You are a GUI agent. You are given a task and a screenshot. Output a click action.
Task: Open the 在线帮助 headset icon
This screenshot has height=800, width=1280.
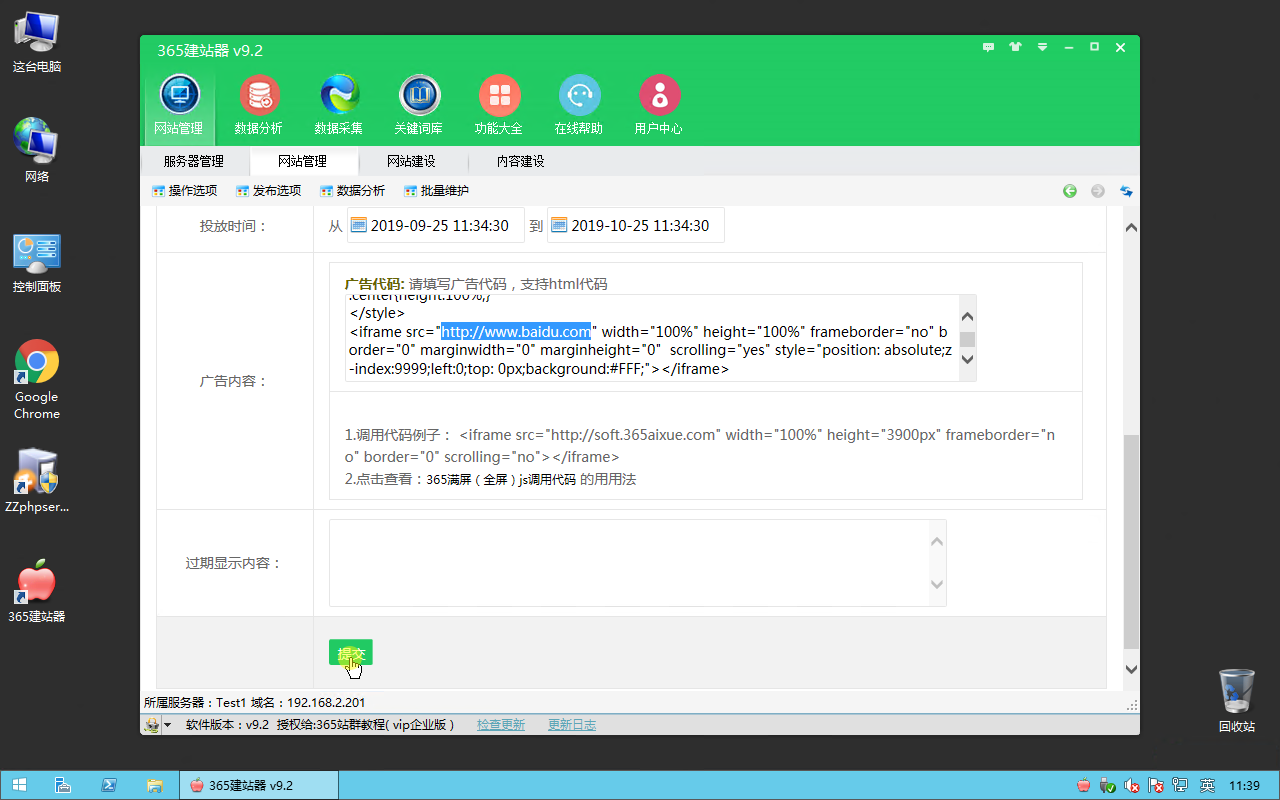pyautogui.click(x=579, y=105)
